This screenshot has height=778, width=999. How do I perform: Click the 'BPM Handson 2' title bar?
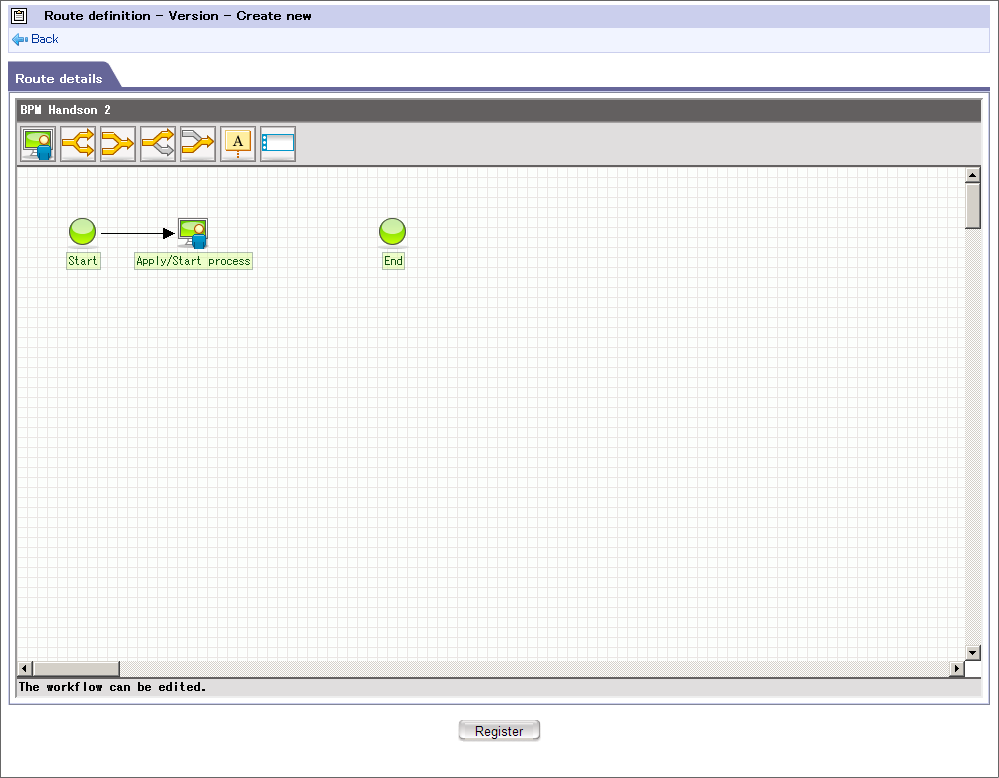click(498, 110)
